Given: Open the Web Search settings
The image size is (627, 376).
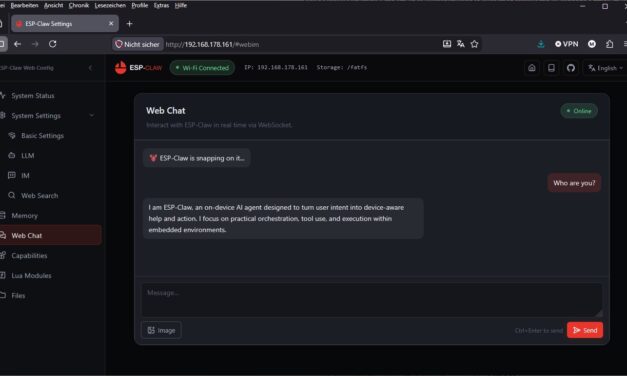Looking at the screenshot, I should point(40,196).
